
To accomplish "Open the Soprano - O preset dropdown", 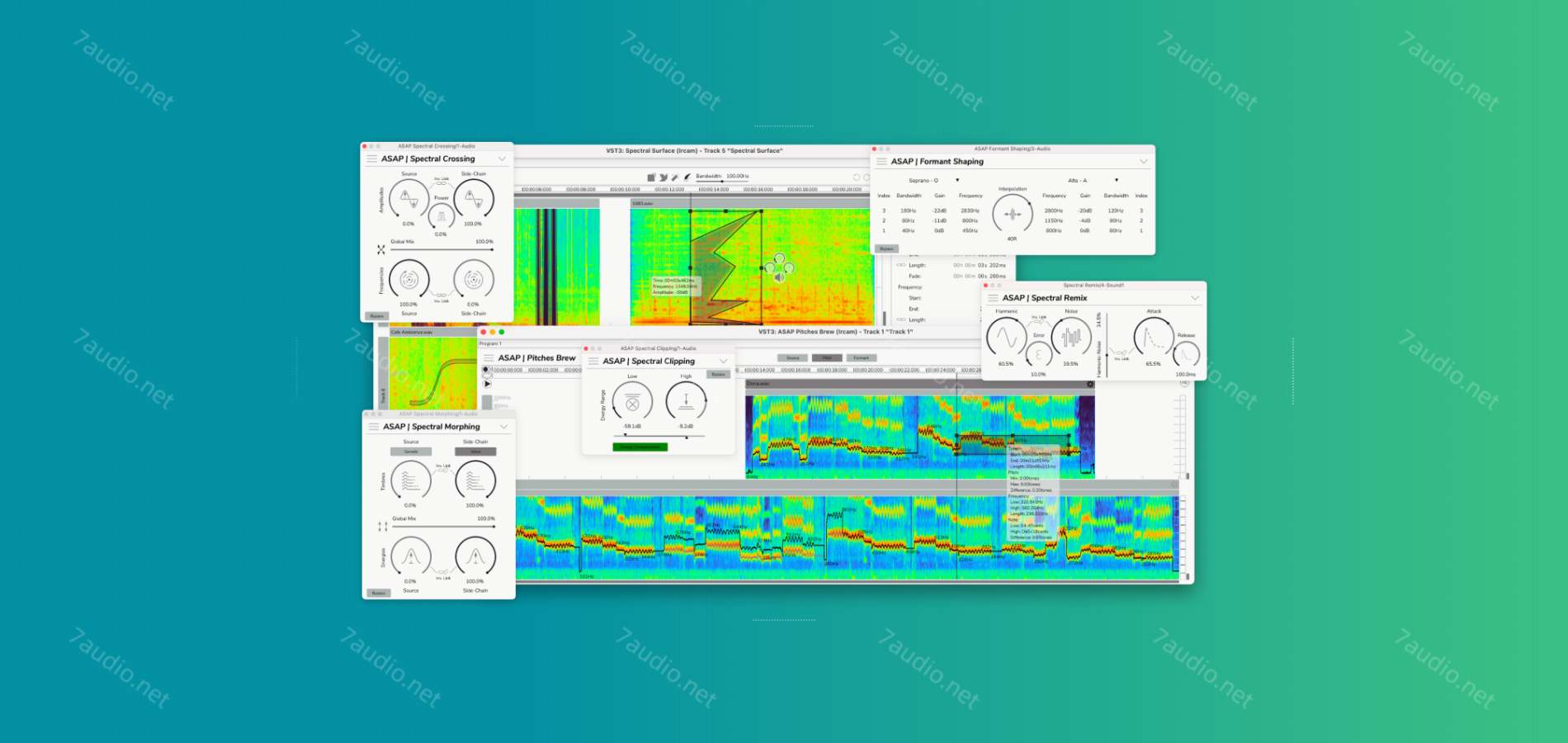I will [x=934, y=180].
